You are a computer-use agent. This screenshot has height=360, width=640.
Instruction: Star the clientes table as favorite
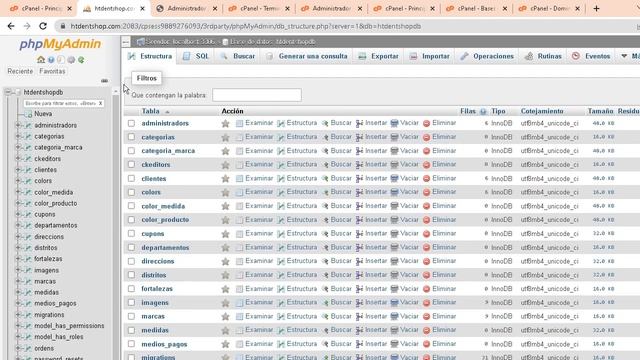[x=225, y=179]
